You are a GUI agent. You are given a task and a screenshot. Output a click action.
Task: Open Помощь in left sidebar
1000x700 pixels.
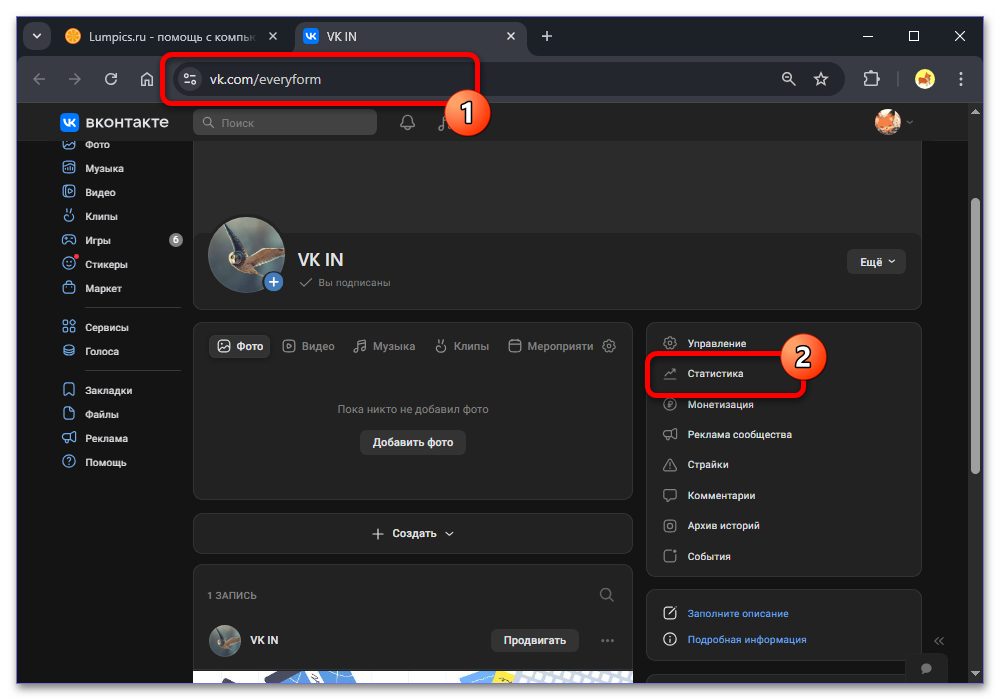click(x=94, y=462)
